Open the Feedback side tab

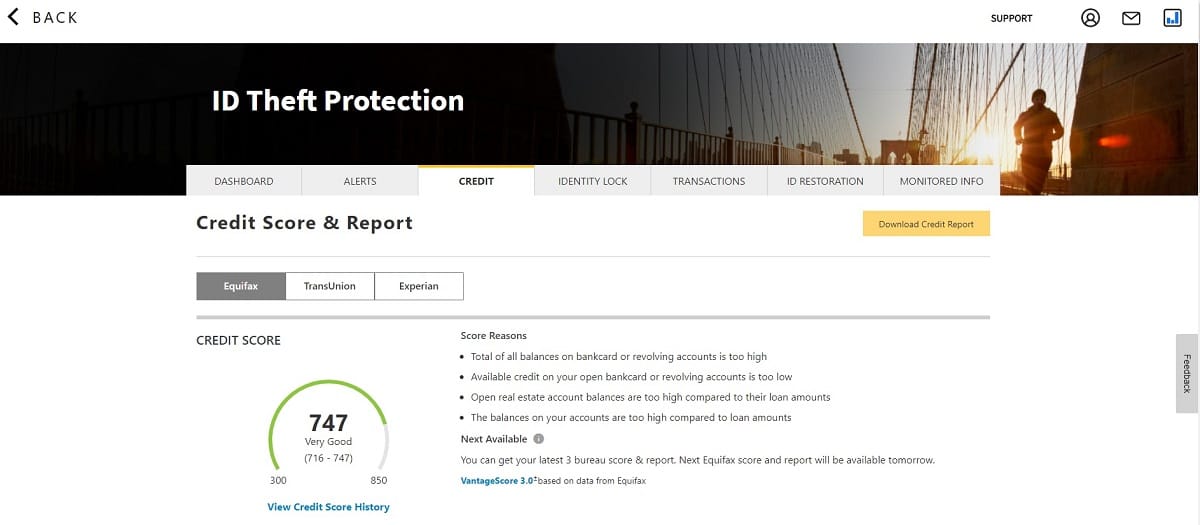click(x=1187, y=374)
